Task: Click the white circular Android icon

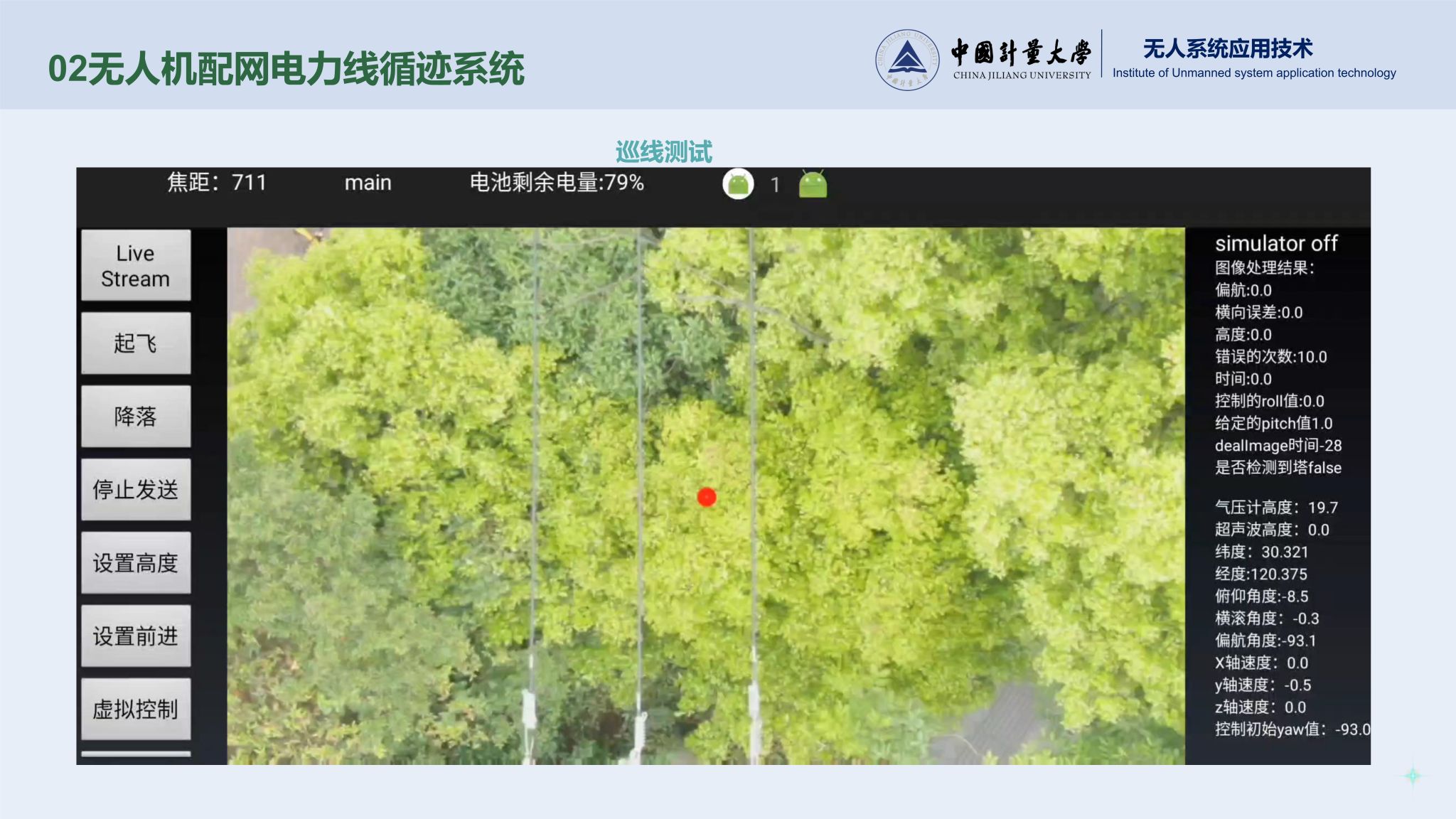Action: coord(738,184)
